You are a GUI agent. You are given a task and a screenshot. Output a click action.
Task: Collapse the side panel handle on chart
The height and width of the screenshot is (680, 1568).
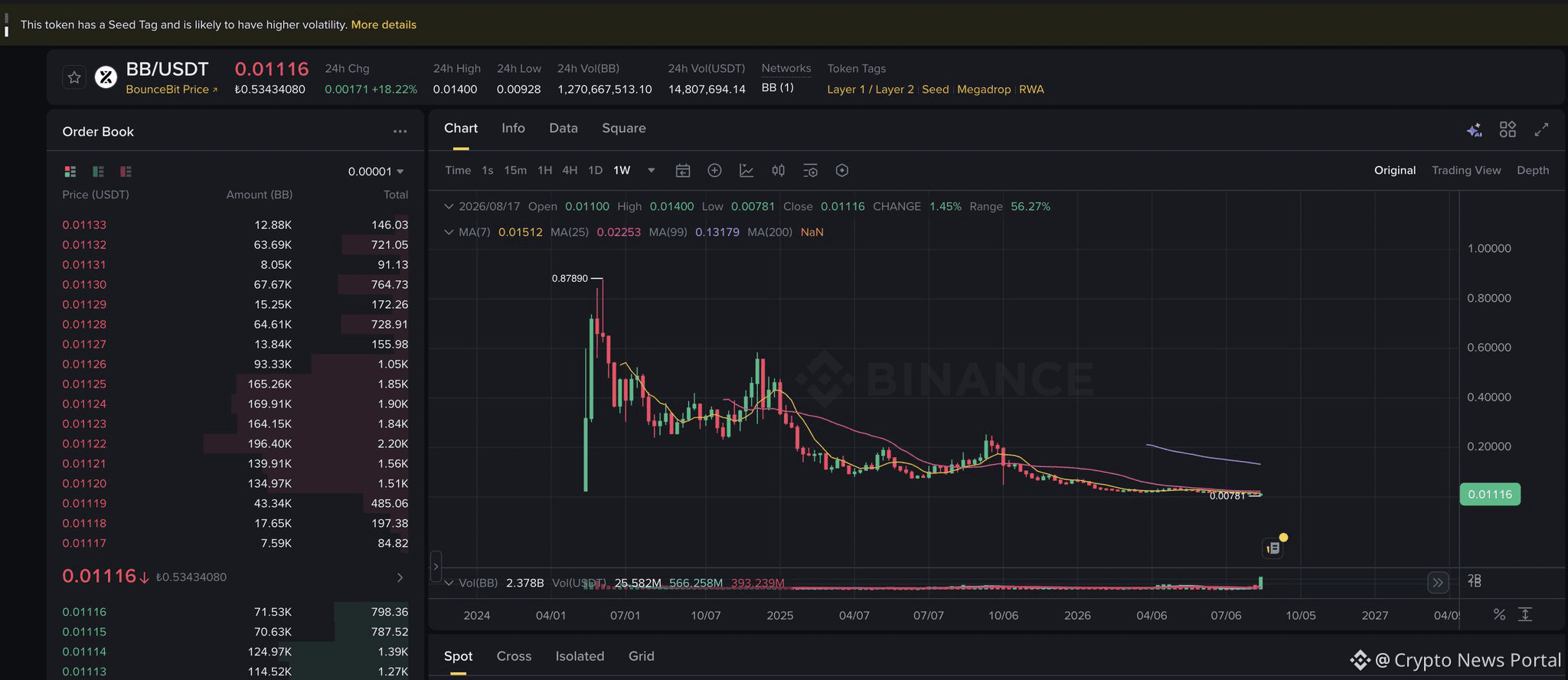pyautogui.click(x=436, y=567)
